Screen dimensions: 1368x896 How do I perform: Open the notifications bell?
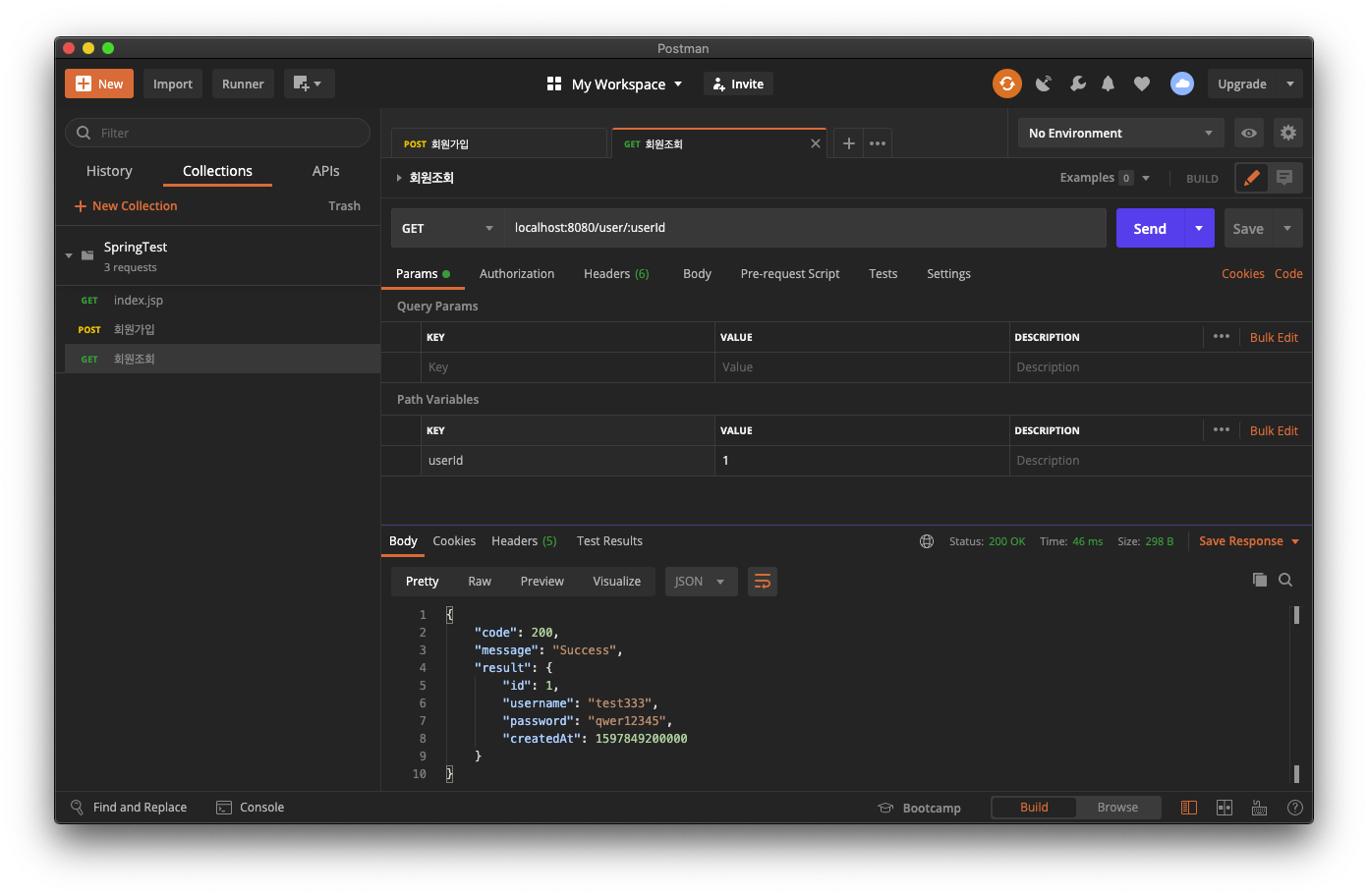pyautogui.click(x=1109, y=84)
